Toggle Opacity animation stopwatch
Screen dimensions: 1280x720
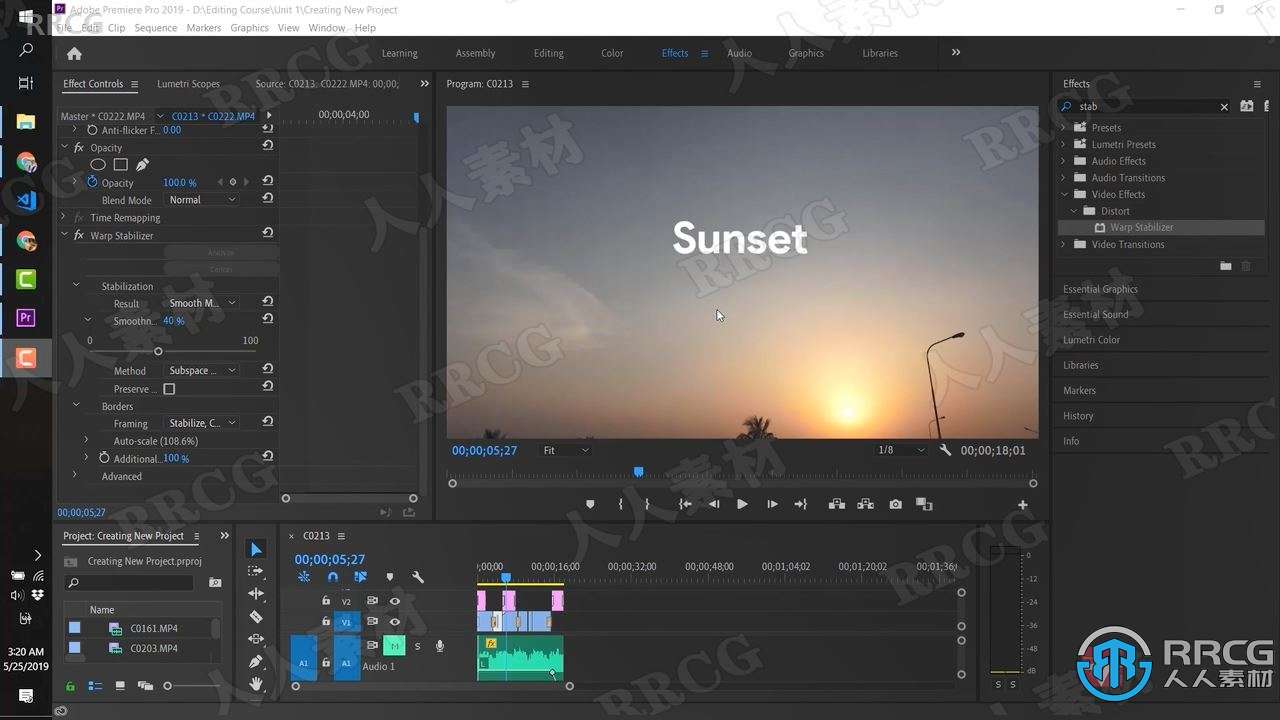(92, 182)
